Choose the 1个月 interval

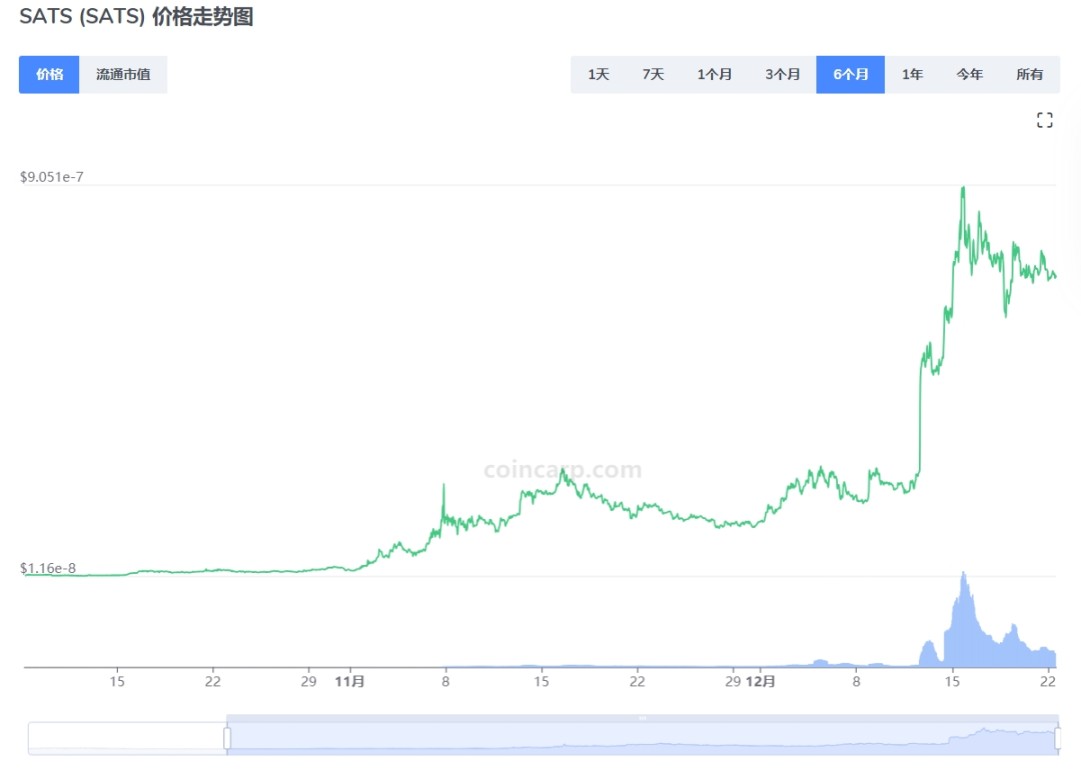coord(716,74)
